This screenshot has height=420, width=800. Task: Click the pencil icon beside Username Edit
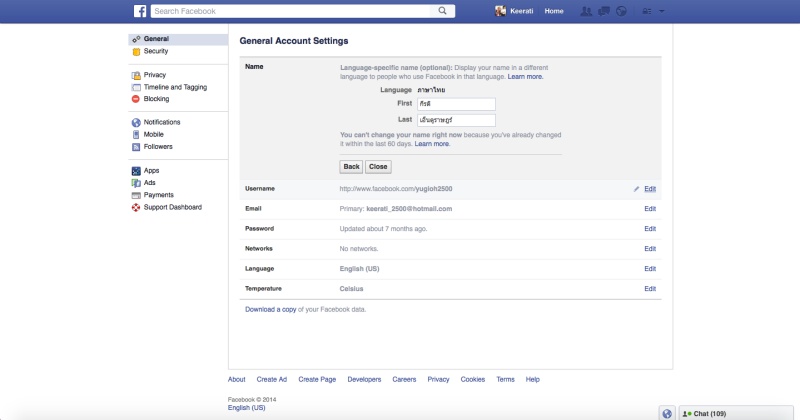pos(636,189)
